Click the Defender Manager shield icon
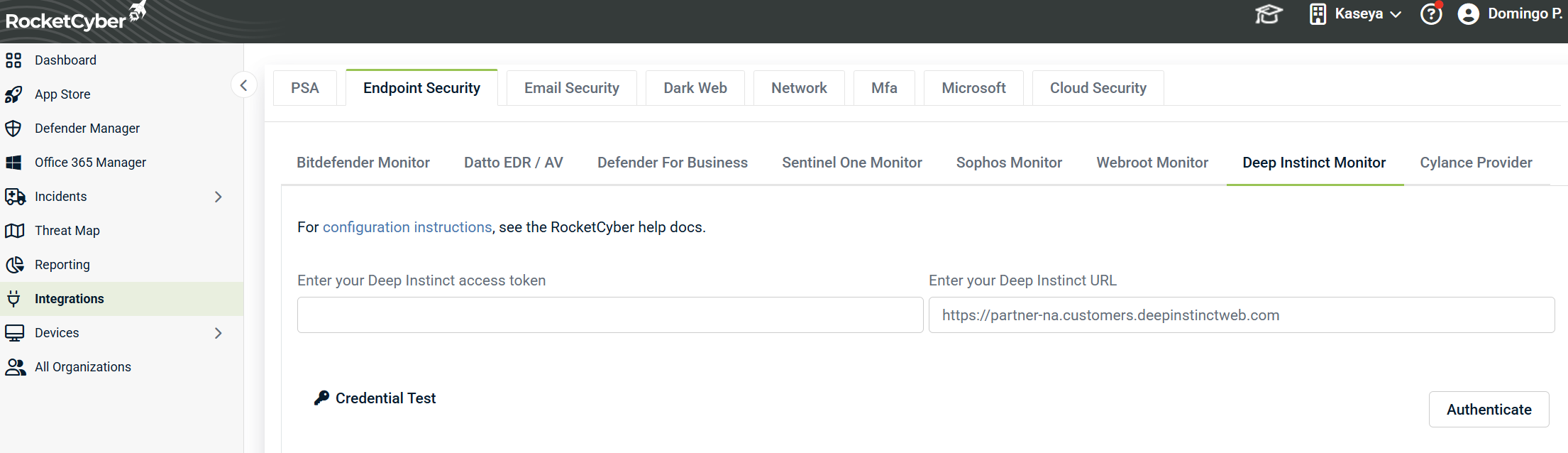1568x453 pixels. pyautogui.click(x=13, y=129)
